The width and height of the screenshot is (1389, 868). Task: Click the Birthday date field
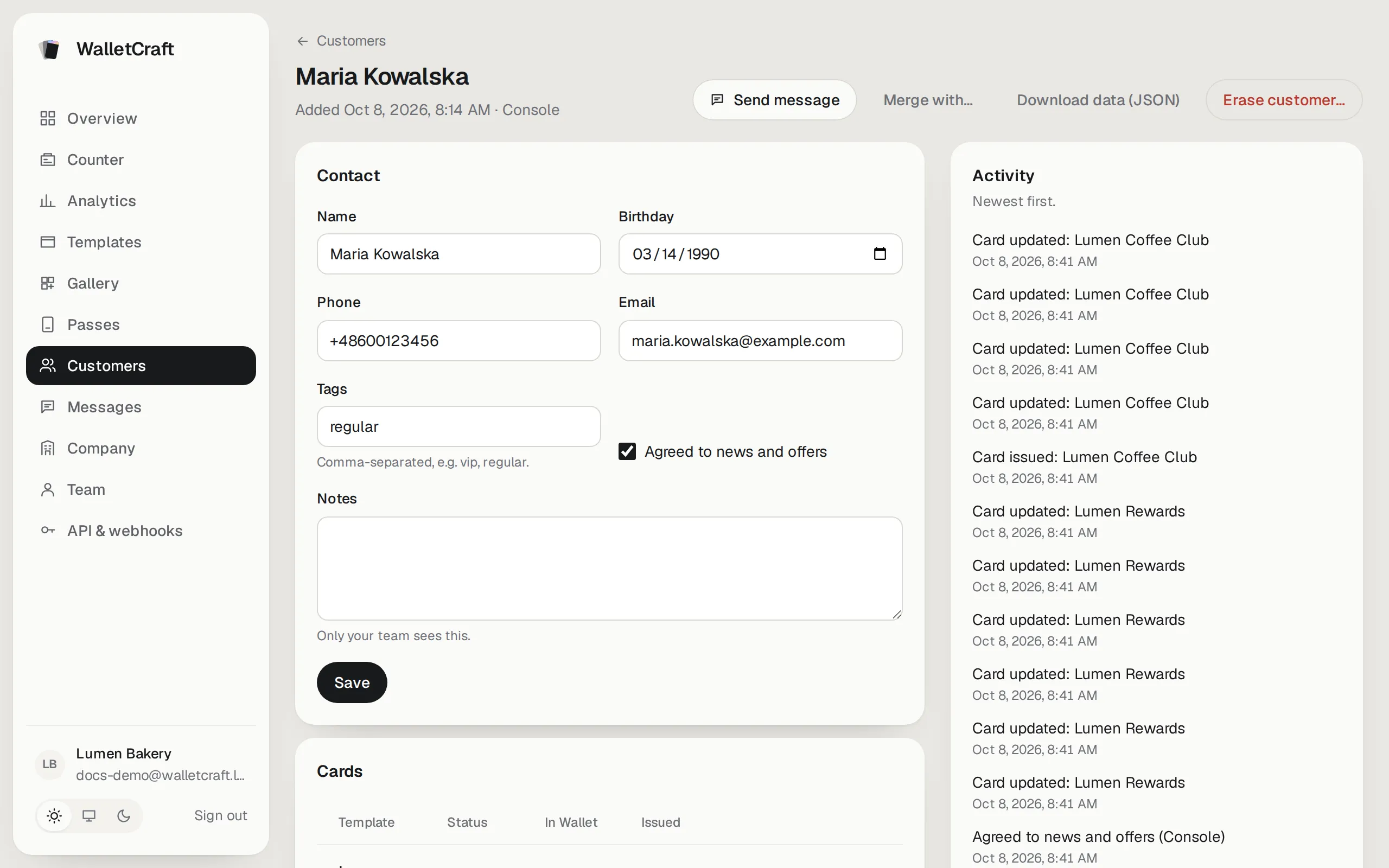(x=760, y=254)
